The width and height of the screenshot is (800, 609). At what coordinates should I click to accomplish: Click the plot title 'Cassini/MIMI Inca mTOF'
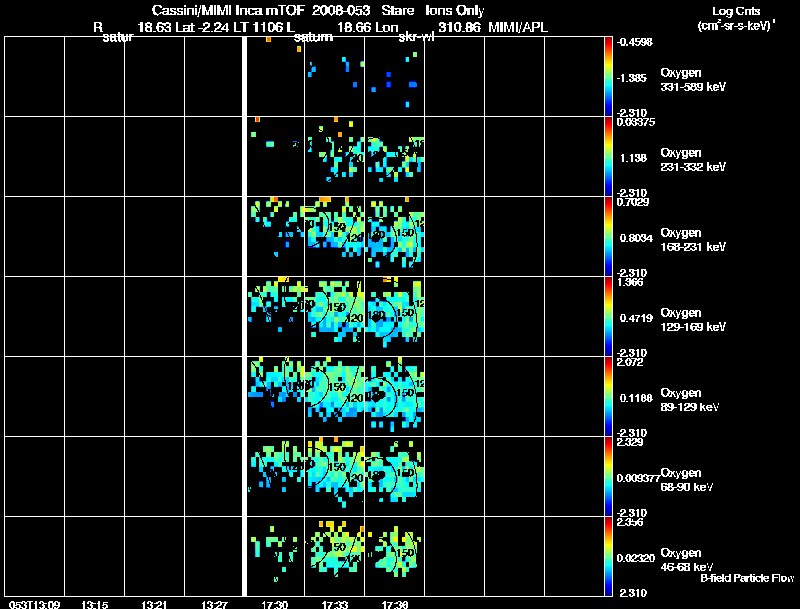[x=228, y=11]
